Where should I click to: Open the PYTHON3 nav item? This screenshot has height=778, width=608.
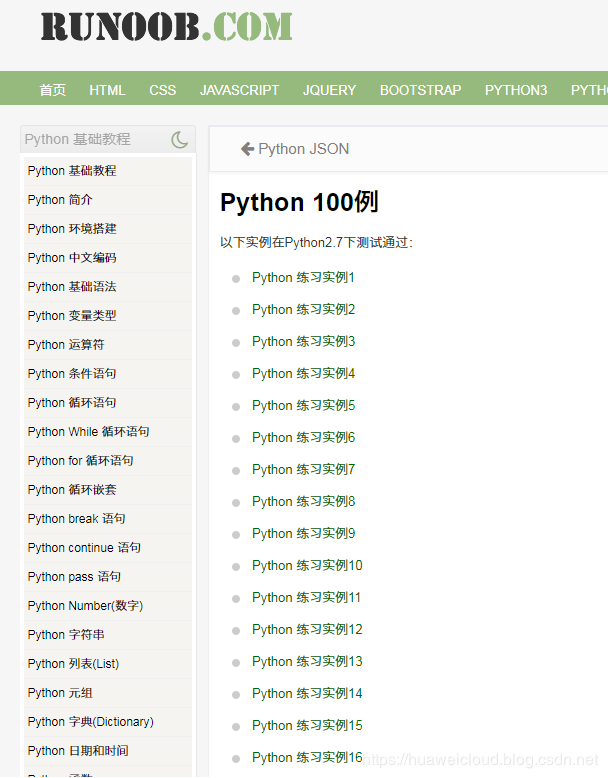(516, 90)
